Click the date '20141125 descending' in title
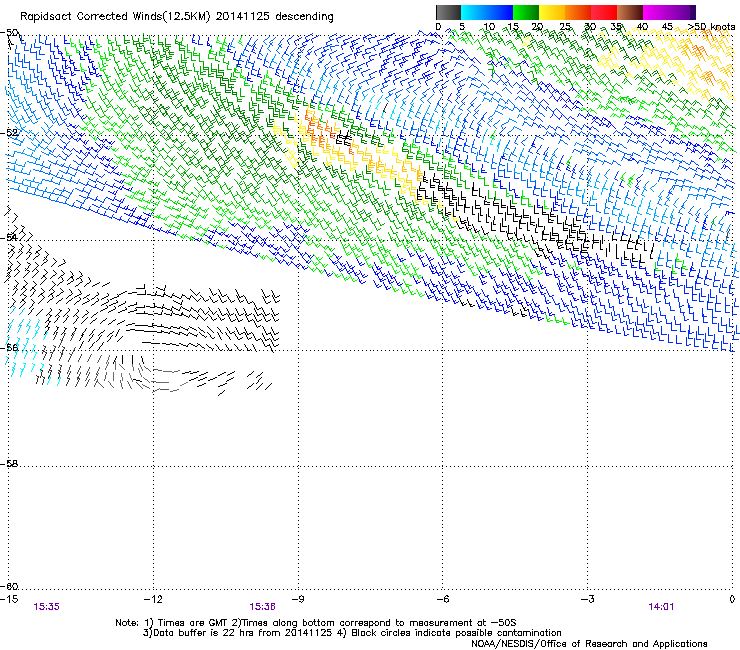The width and height of the screenshot is (740, 650). [x=275, y=17]
